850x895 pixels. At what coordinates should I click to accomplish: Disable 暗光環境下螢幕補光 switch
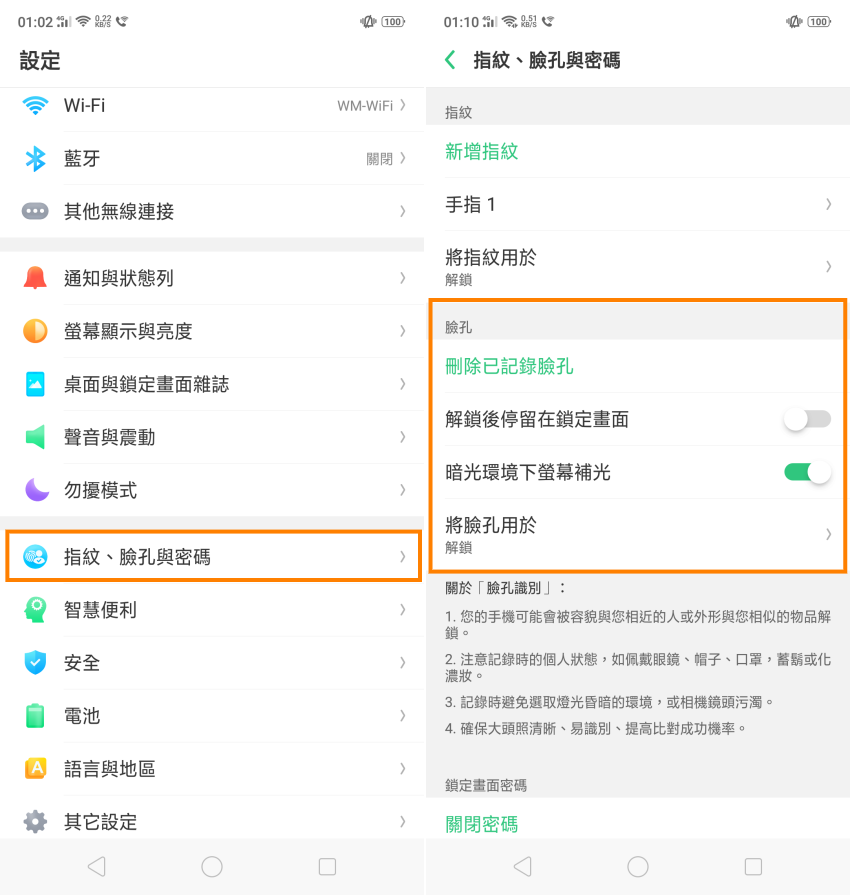pyautogui.click(x=807, y=472)
